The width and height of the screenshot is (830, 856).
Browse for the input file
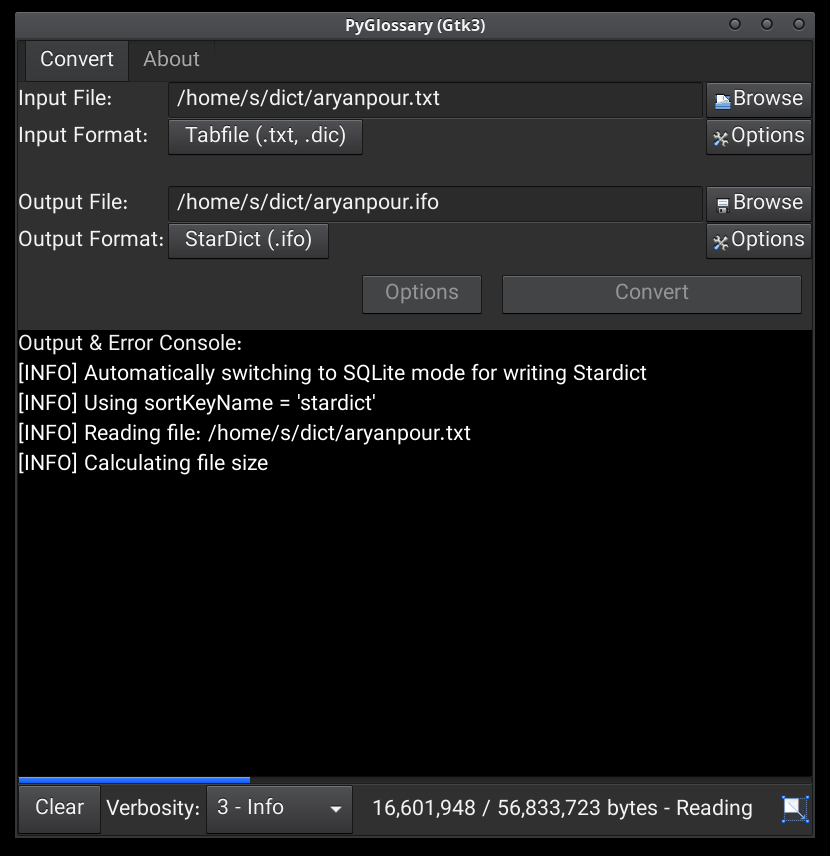(x=758, y=99)
